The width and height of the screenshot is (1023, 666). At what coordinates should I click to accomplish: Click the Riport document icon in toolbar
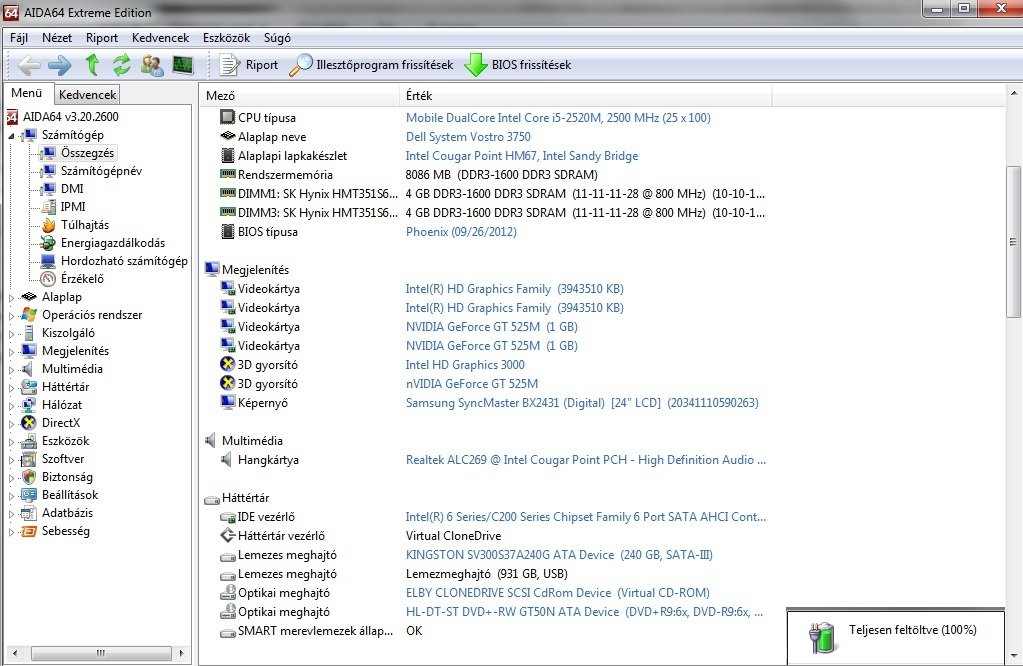pos(229,65)
